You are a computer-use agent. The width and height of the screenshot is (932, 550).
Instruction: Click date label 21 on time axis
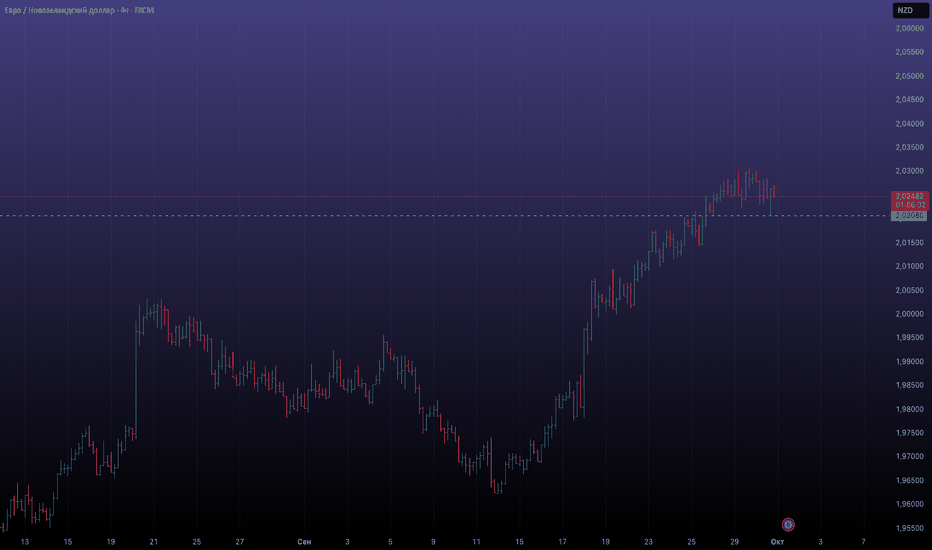click(x=153, y=542)
